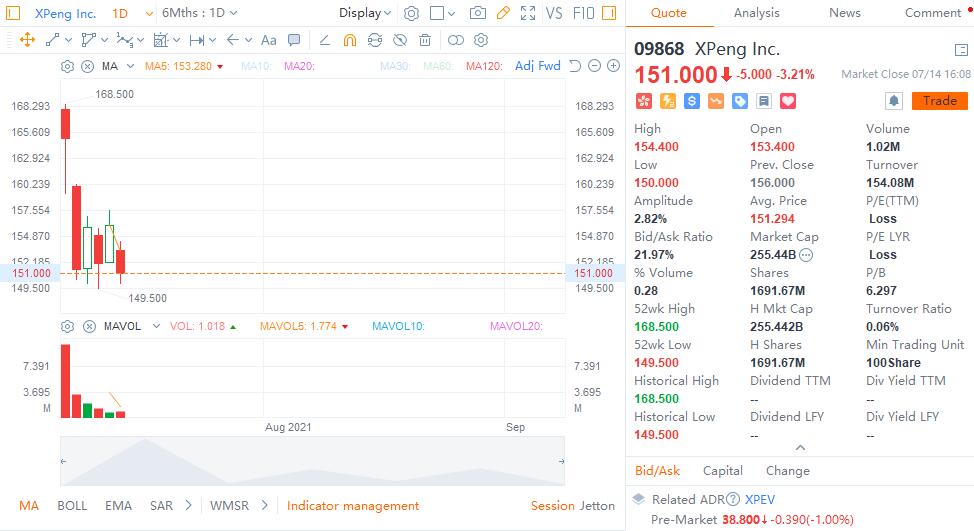Toggle the drawing pencil tool

[x=503, y=13]
